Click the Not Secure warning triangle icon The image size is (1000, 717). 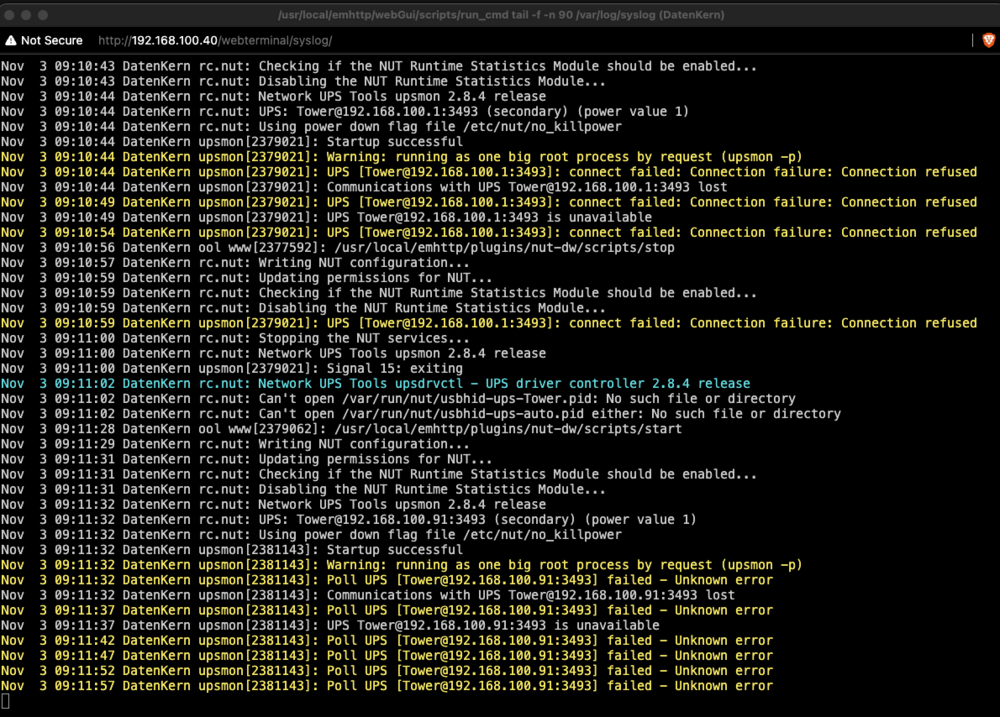tap(11, 40)
